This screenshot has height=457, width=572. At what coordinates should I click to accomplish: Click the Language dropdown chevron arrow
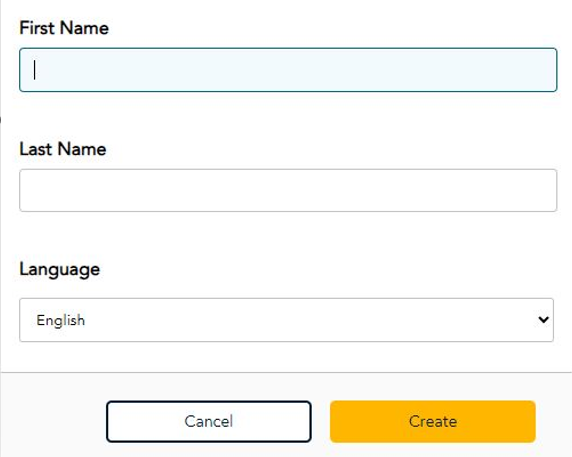(x=544, y=320)
